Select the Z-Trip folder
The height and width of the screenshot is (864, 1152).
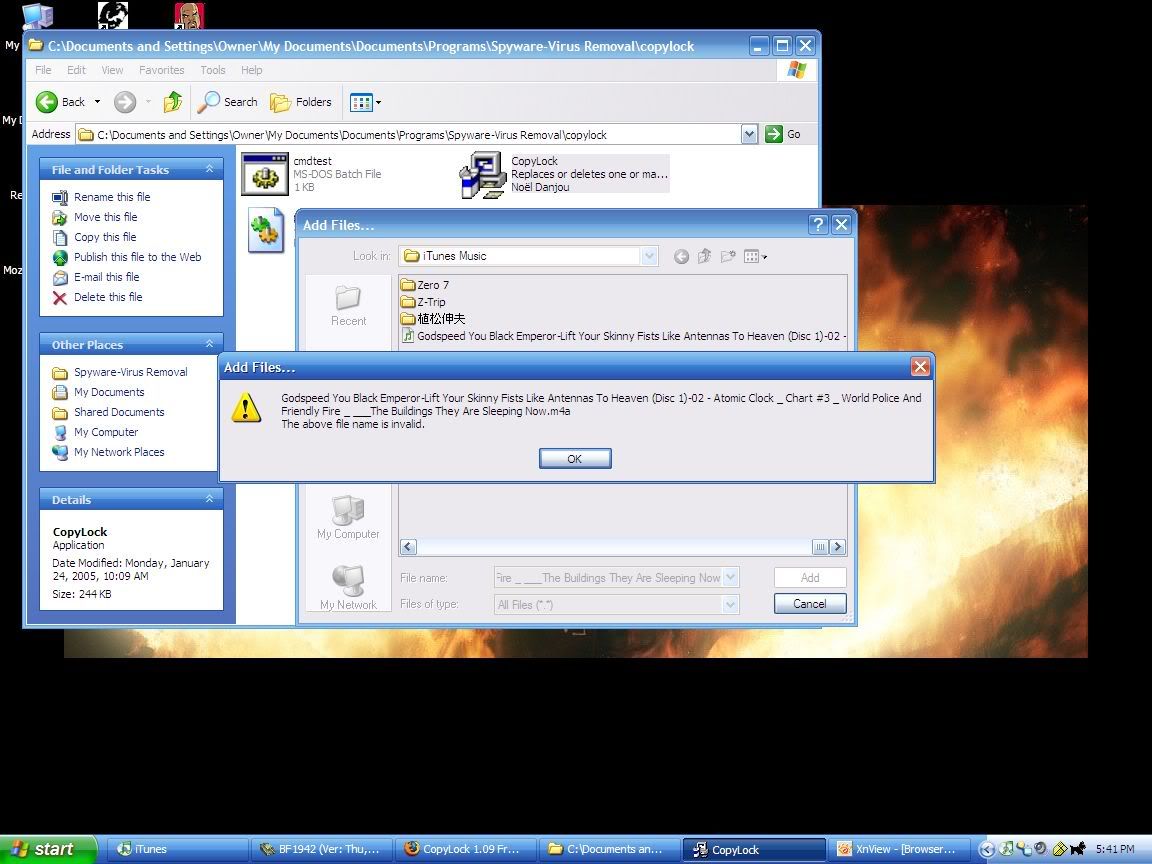click(x=423, y=302)
